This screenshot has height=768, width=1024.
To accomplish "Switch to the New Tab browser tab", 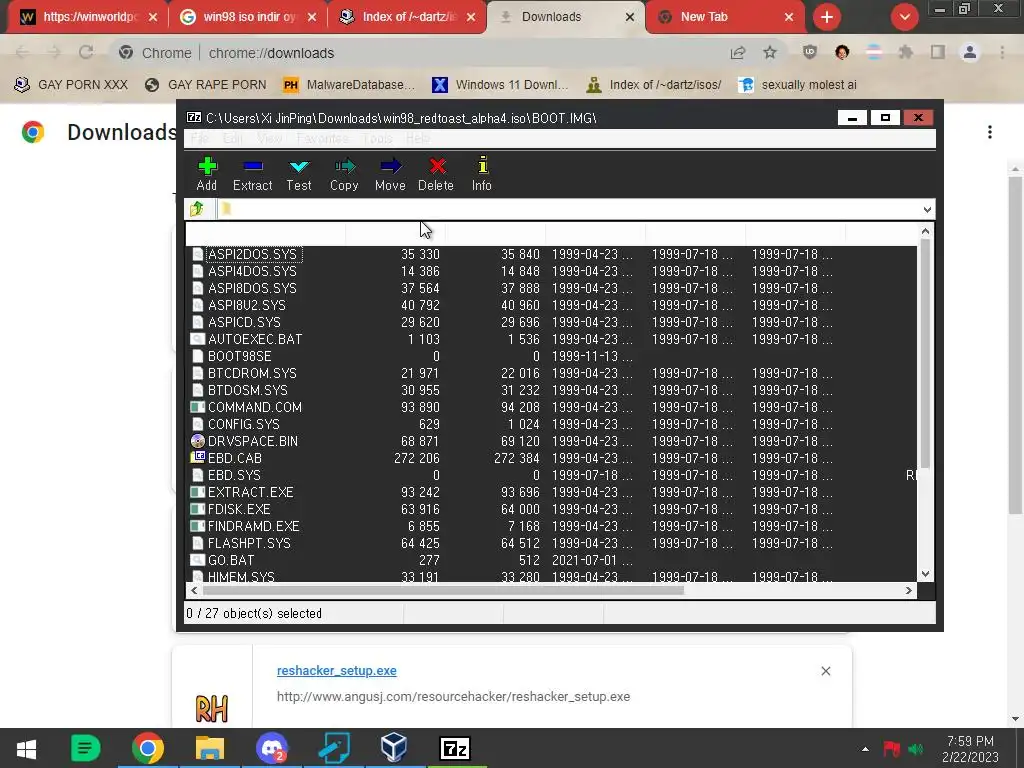I will point(725,17).
